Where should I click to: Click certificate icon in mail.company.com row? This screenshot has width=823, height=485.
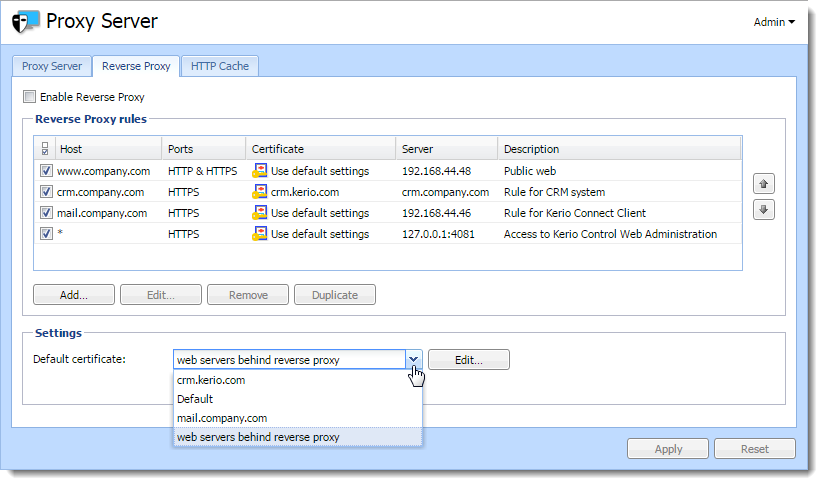click(x=259, y=213)
